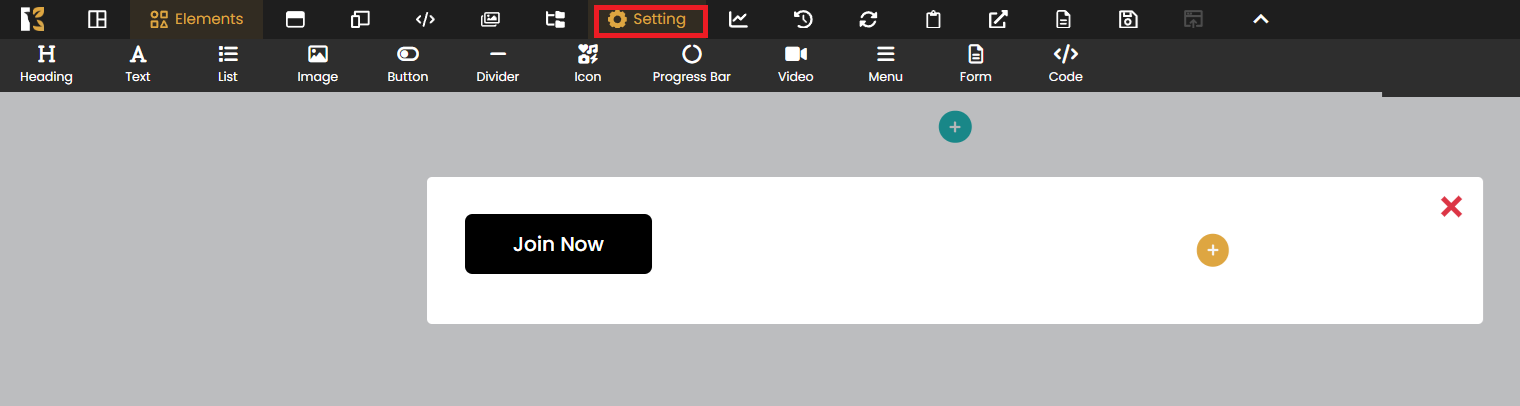Viewport: 1520px width, 406px height.
Task: Insert a Form element
Action: (975, 64)
